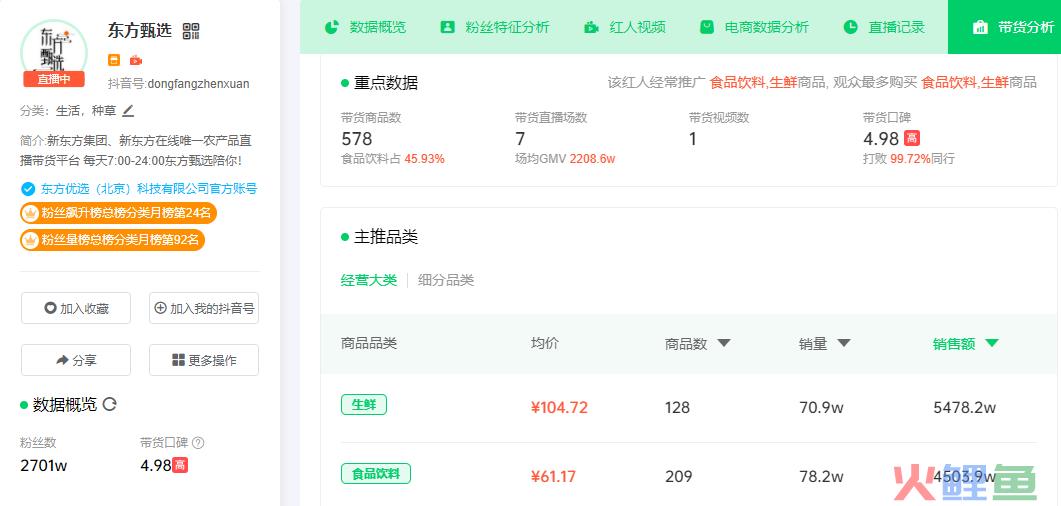Click the 578 带货商品数 value
The image size is (1061, 506).
[357, 139]
